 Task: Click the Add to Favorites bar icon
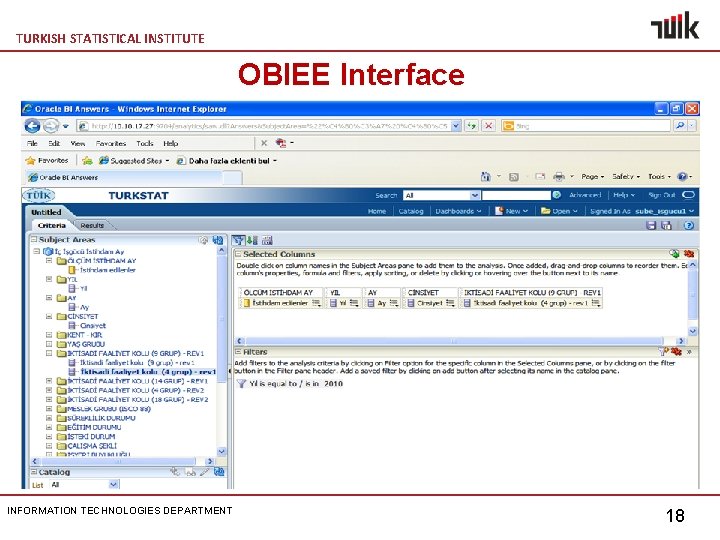[x=87, y=161]
